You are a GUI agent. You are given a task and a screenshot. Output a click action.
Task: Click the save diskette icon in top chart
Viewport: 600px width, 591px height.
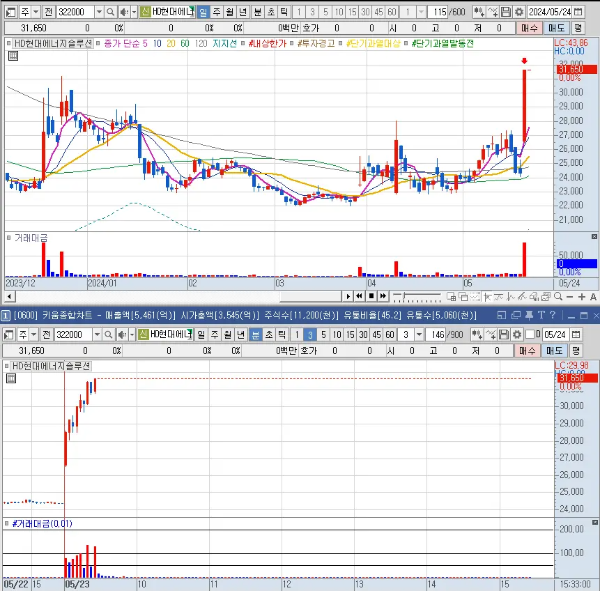point(506,12)
